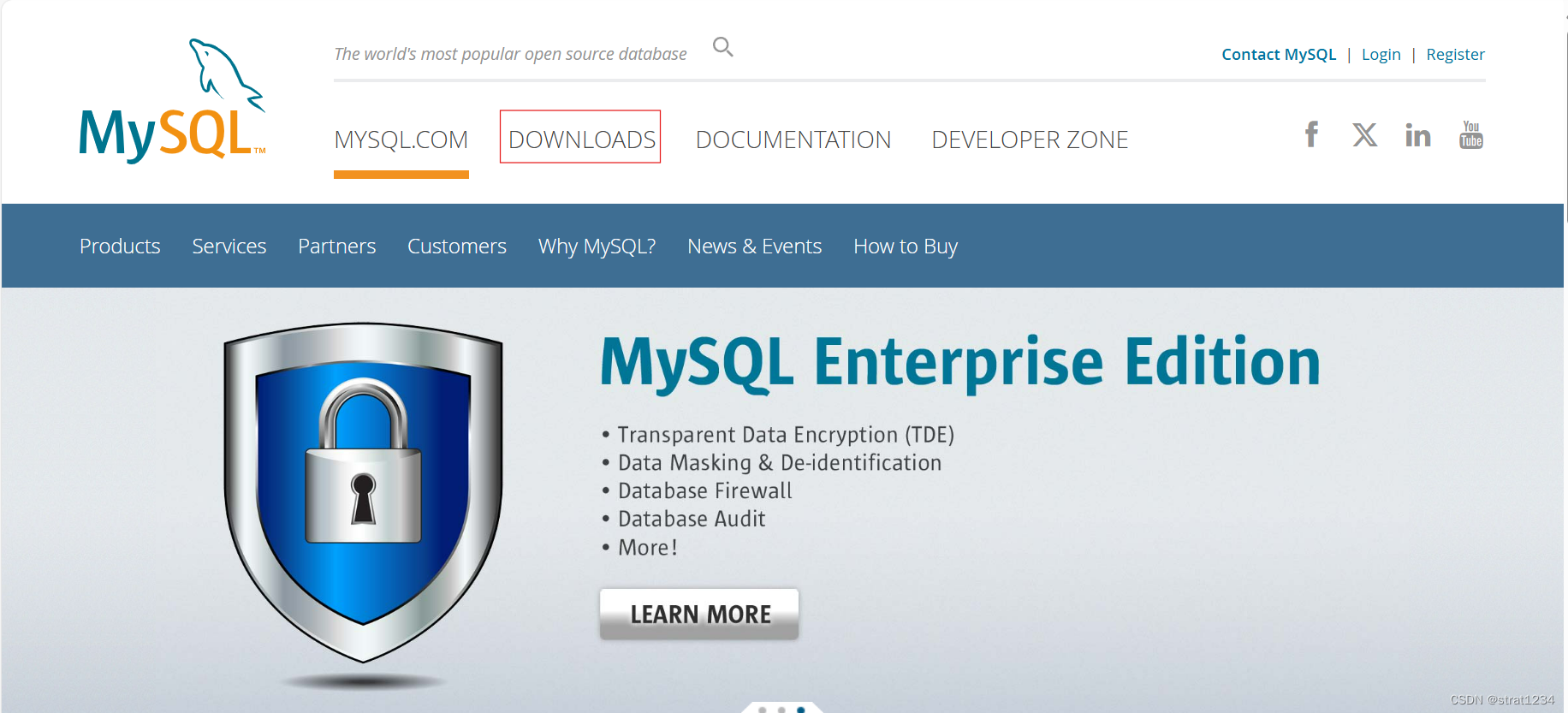
Task: Go to the DOWNLOADS tab
Action: pyautogui.click(x=582, y=140)
